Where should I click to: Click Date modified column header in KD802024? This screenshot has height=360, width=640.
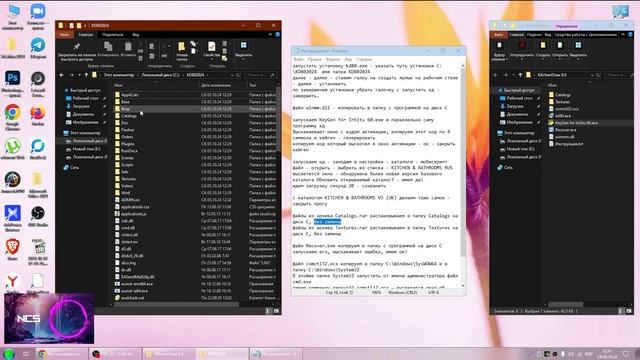pyautogui.click(x=222, y=85)
